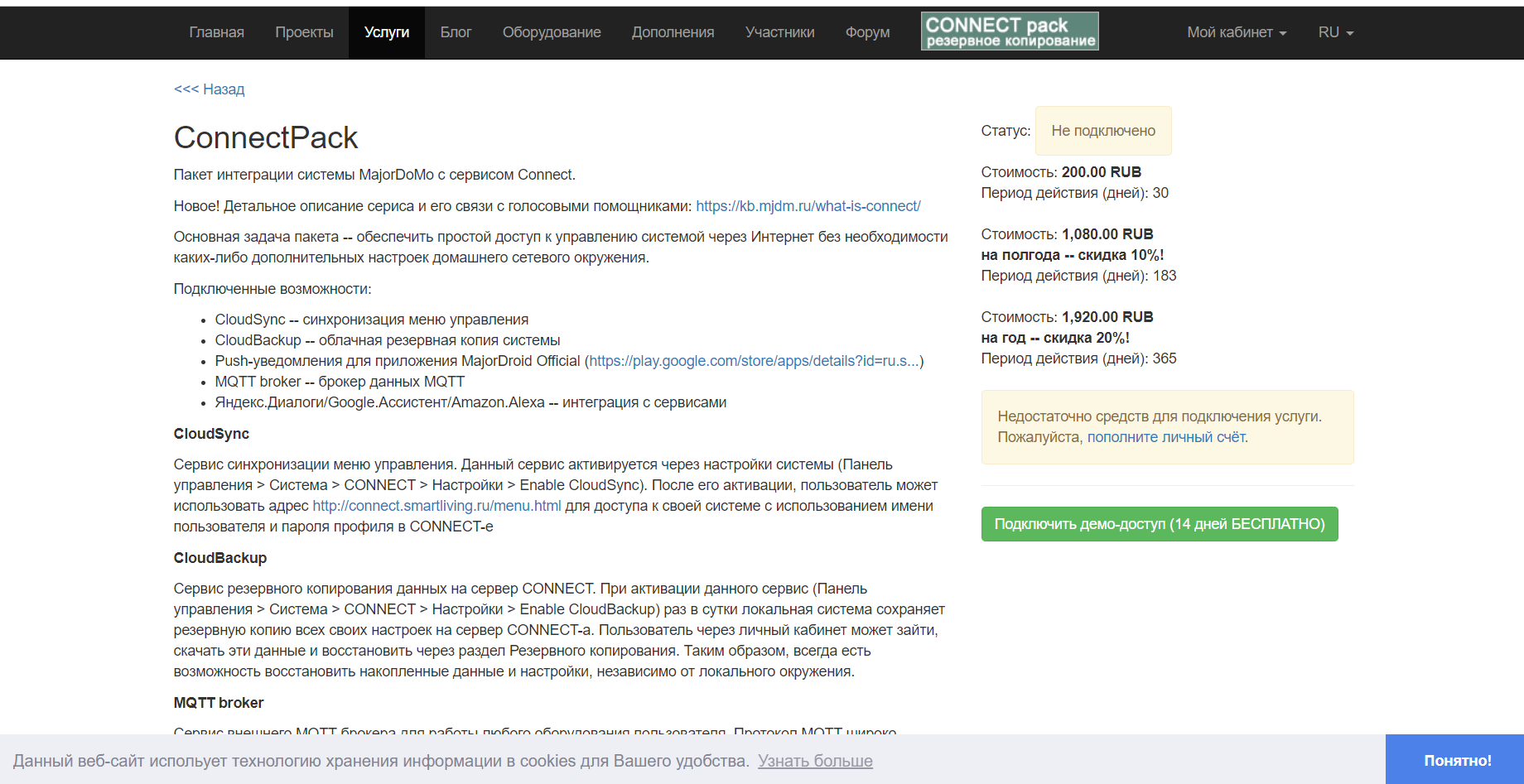Screen dimensions: 1524x784
Task: Open Дополнения in top menu
Action: (x=673, y=32)
